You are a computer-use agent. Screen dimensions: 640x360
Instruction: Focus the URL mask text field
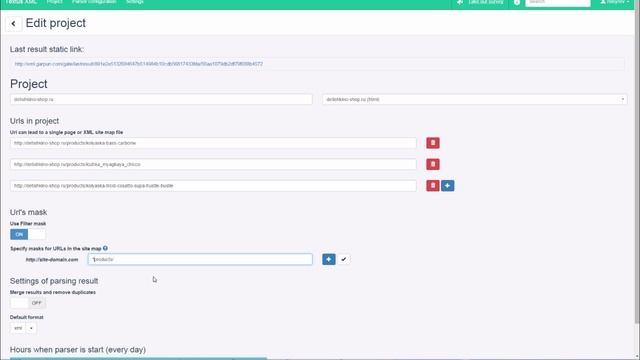click(x=200, y=259)
